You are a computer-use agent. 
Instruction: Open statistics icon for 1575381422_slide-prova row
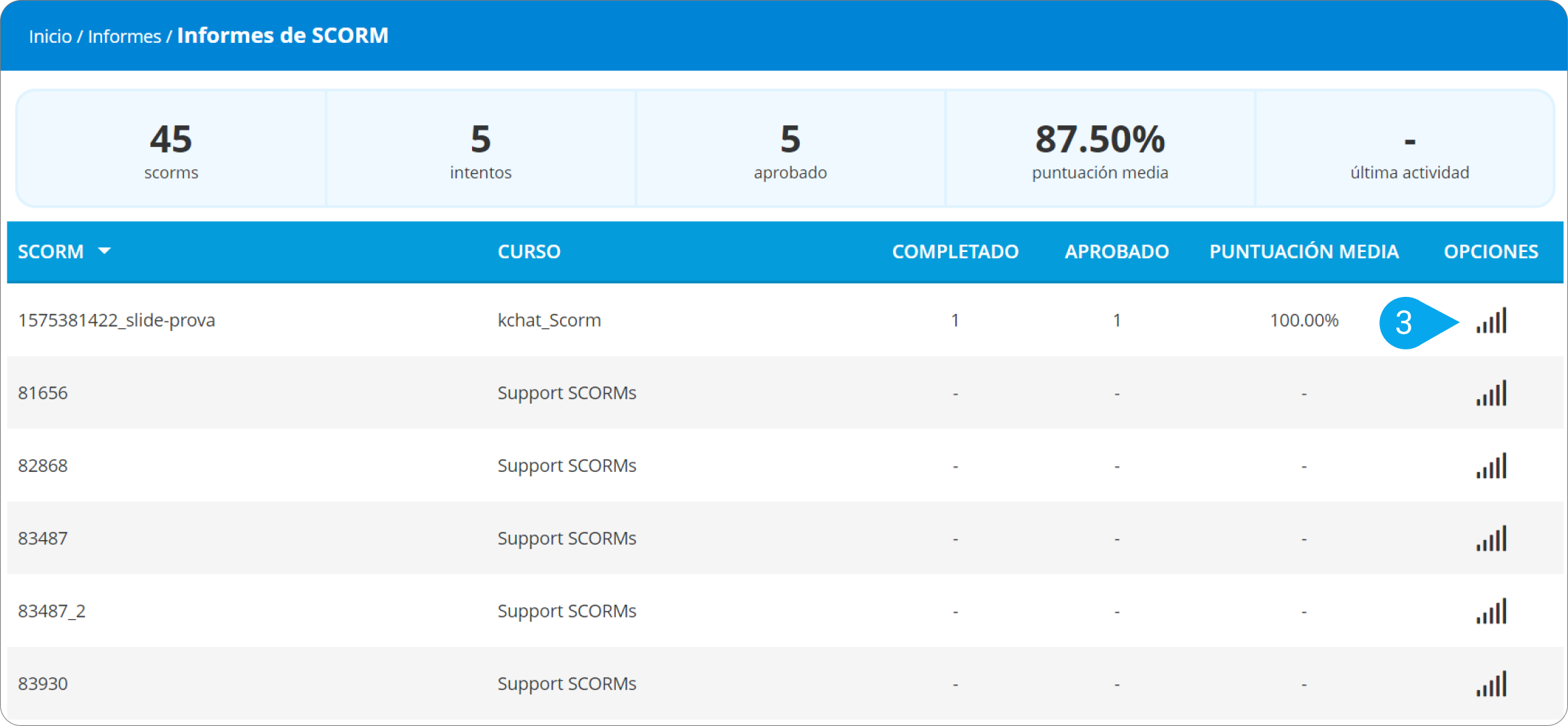pyautogui.click(x=1491, y=321)
